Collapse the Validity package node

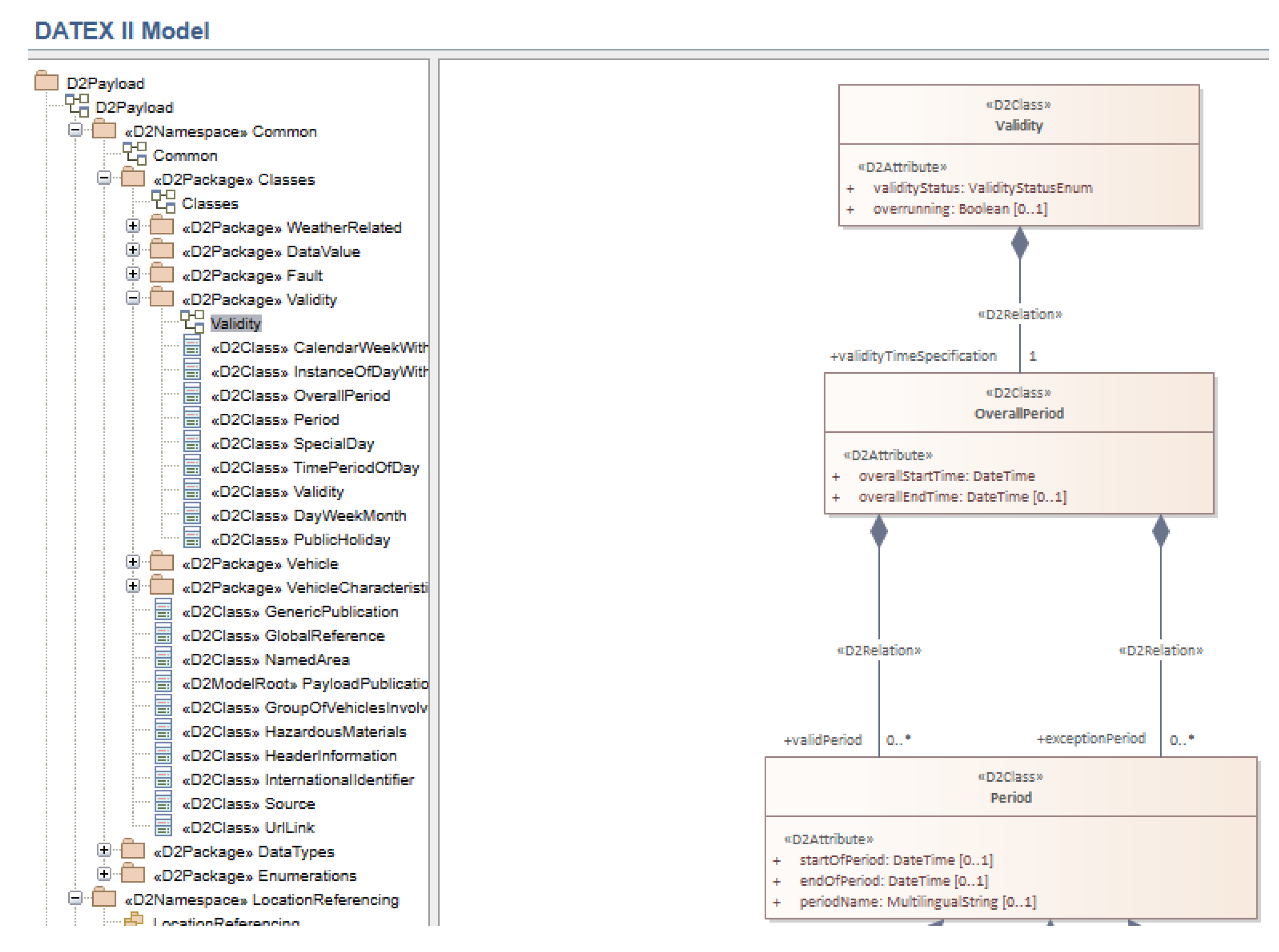[x=133, y=298]
